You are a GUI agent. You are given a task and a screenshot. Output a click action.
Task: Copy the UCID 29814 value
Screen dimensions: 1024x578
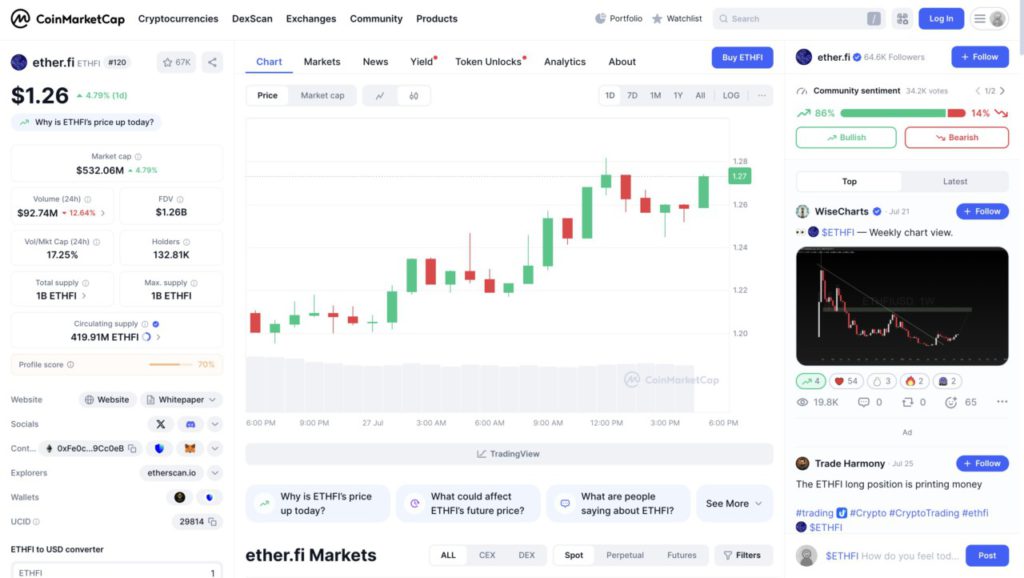pos(213,522)
